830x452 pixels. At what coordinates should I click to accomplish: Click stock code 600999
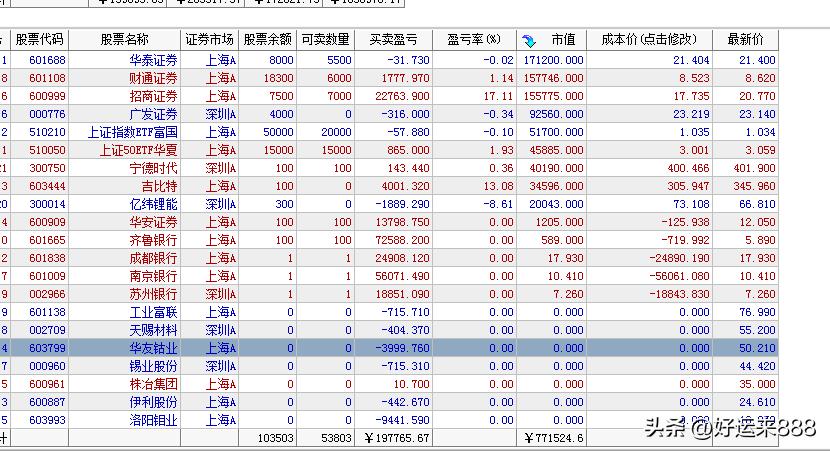[47, 96]
